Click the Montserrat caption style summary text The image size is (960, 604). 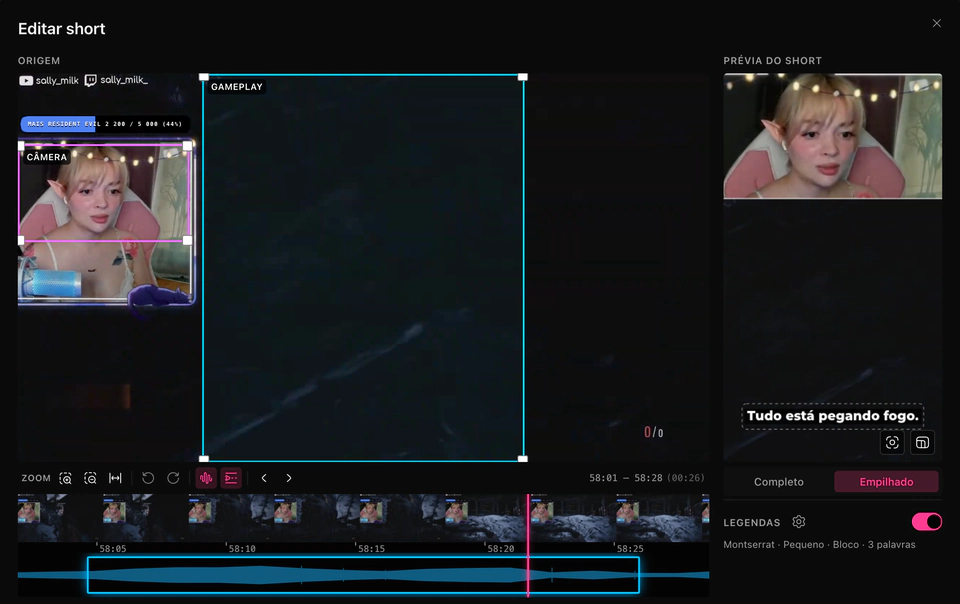[x=819, y=545]
